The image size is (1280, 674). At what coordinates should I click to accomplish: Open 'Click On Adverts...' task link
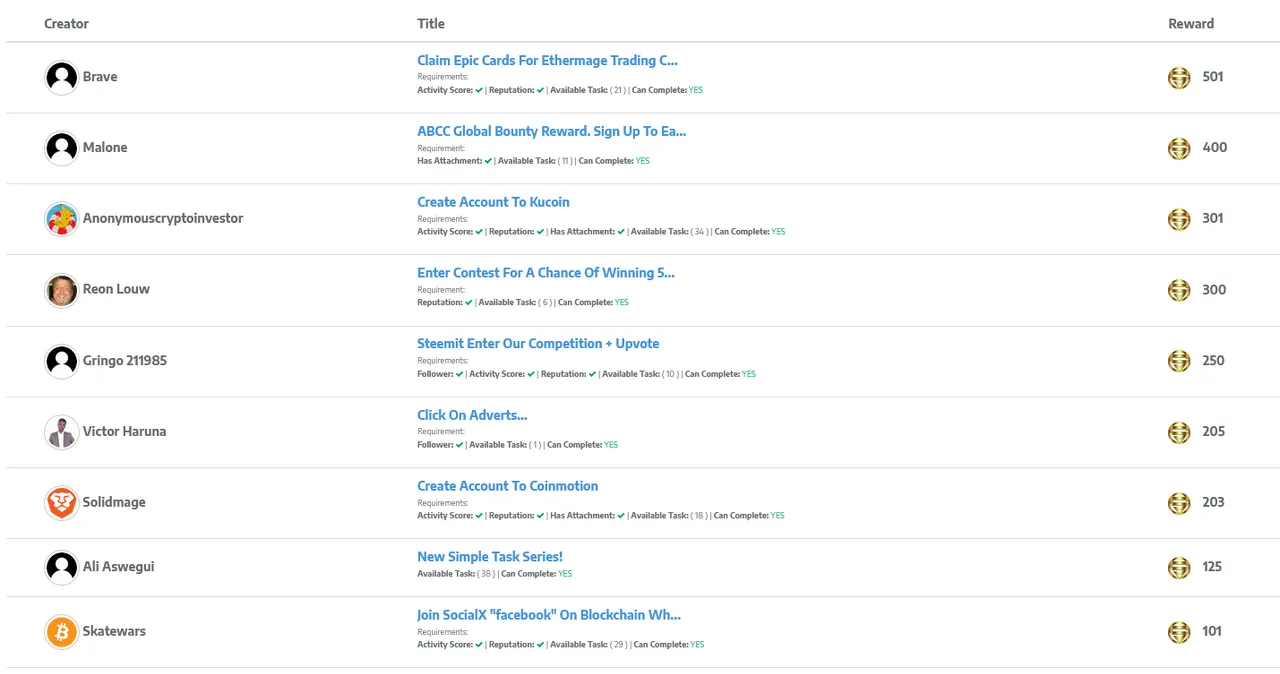pos(472,415)
